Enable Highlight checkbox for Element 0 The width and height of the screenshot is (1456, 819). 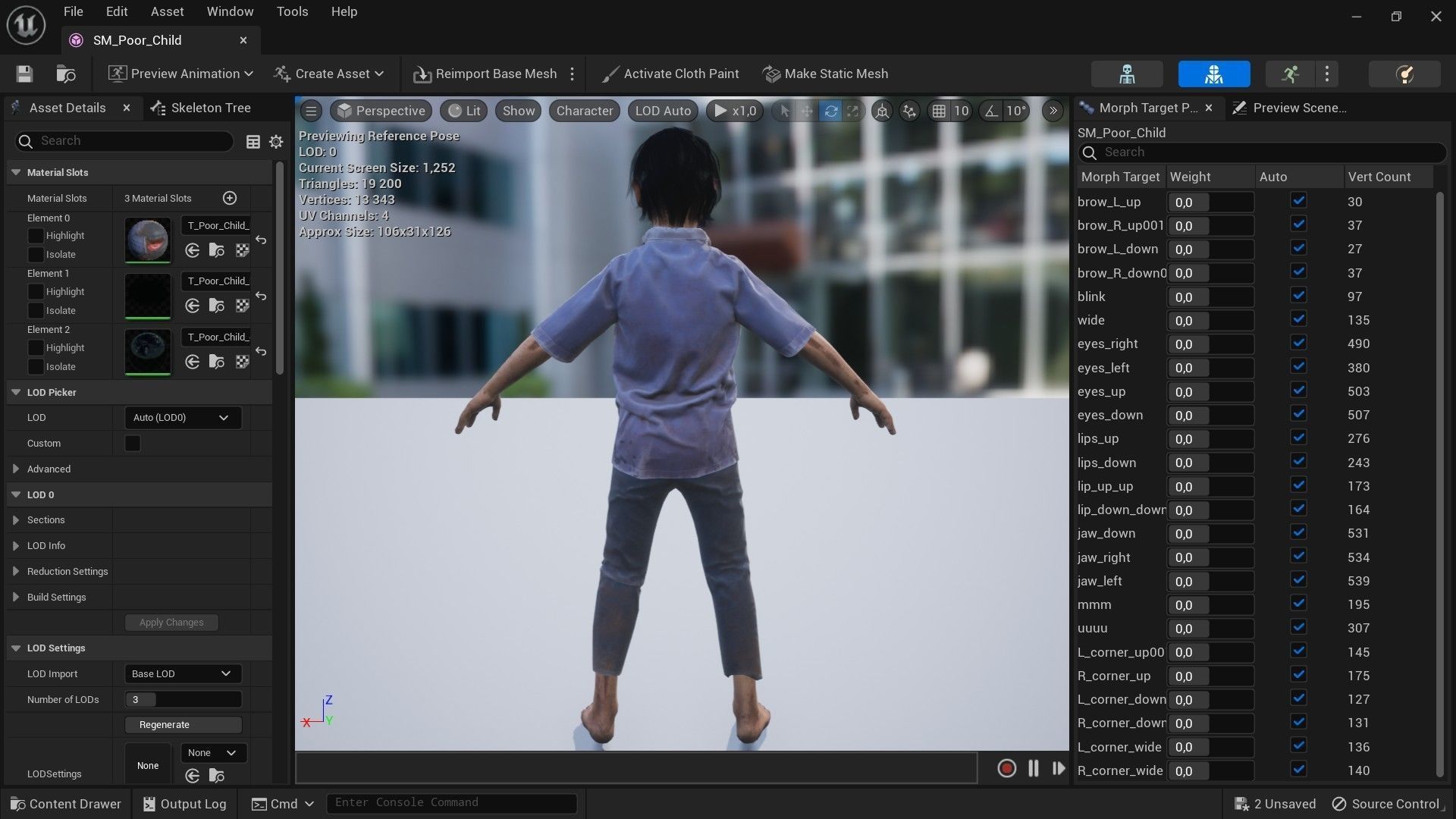point(36,236)
